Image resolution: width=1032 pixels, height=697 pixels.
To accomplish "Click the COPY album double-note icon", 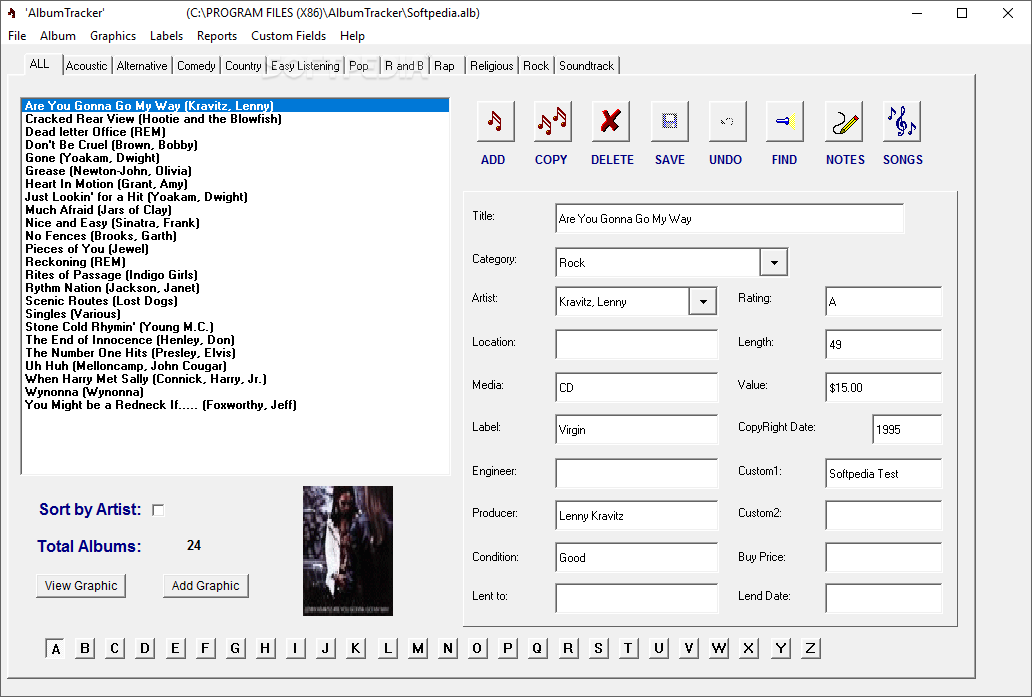I will [552, 121].
